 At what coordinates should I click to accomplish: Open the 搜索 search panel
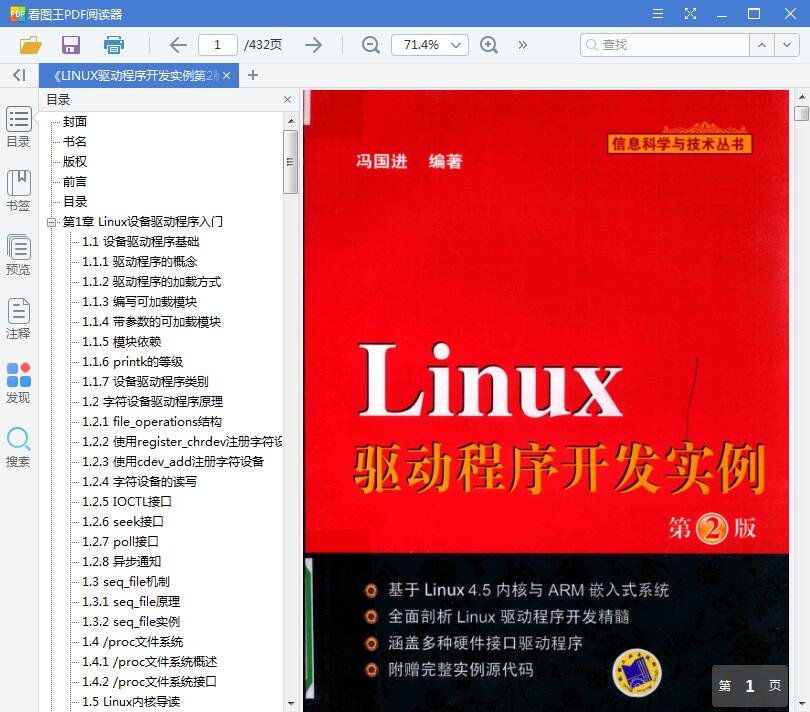[19, 447]
